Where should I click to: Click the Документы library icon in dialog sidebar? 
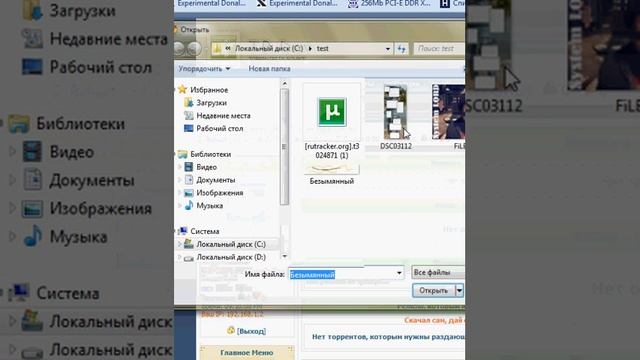tap(189, 180)
